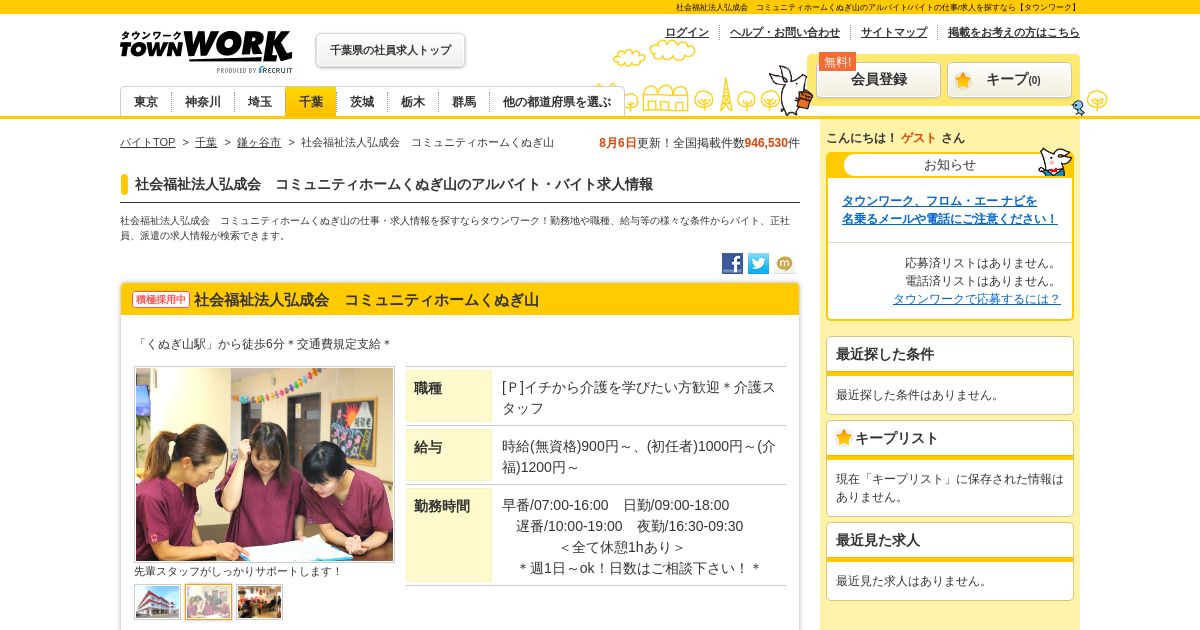Click the main staff photo
This screenshot has height=630, width=1200.
click(264, 464)
